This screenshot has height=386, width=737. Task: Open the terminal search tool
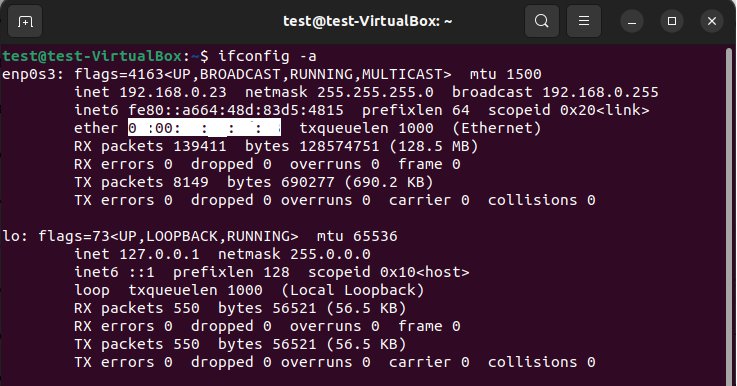[x=541, y=21]
